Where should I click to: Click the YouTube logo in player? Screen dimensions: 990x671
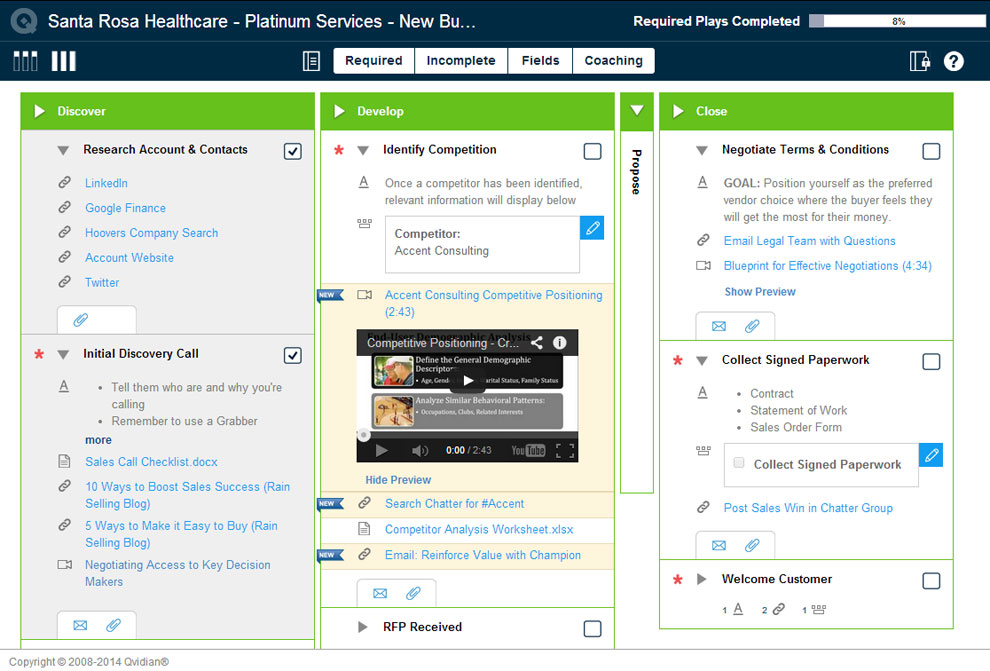[528, 451]
